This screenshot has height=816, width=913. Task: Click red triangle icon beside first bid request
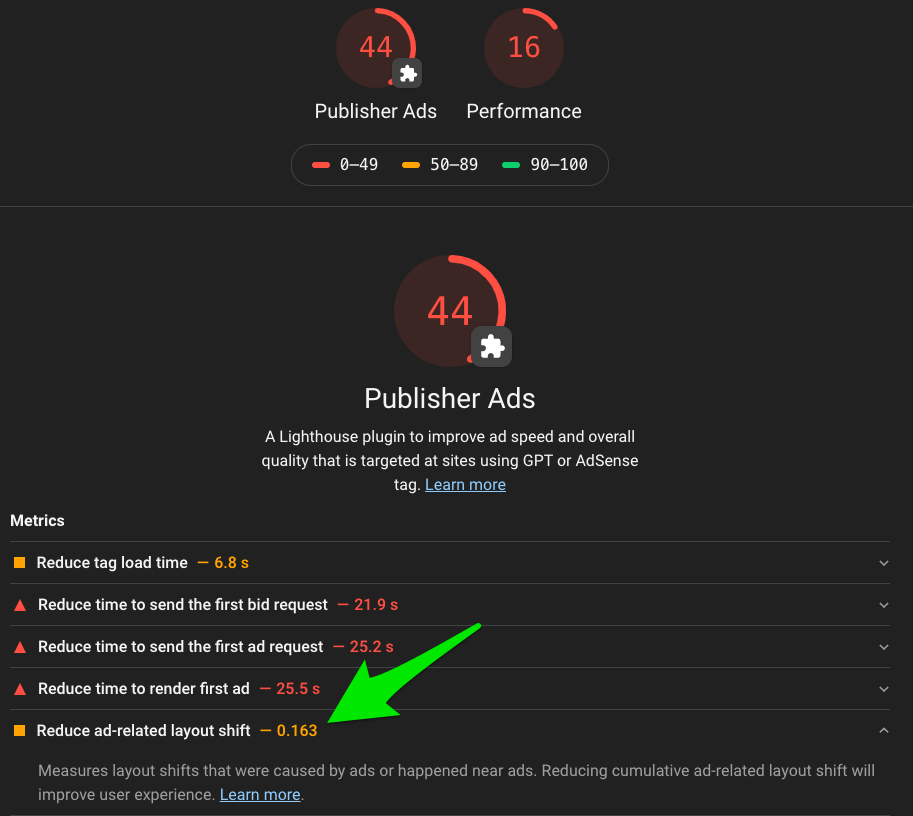click(x=20, y=605)
